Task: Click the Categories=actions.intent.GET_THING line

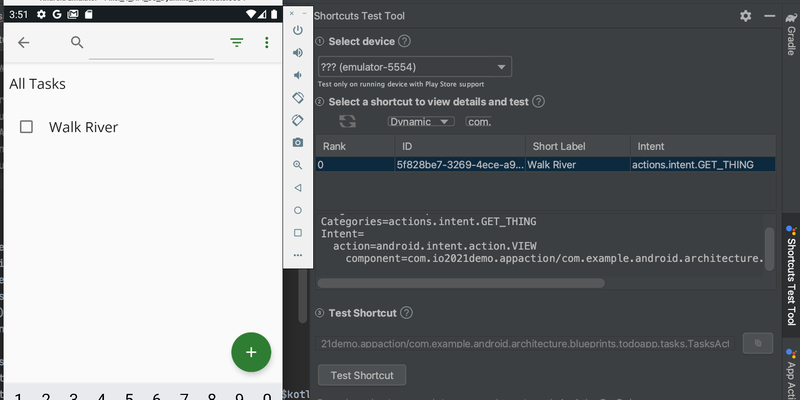Action: tap(429, 221)
